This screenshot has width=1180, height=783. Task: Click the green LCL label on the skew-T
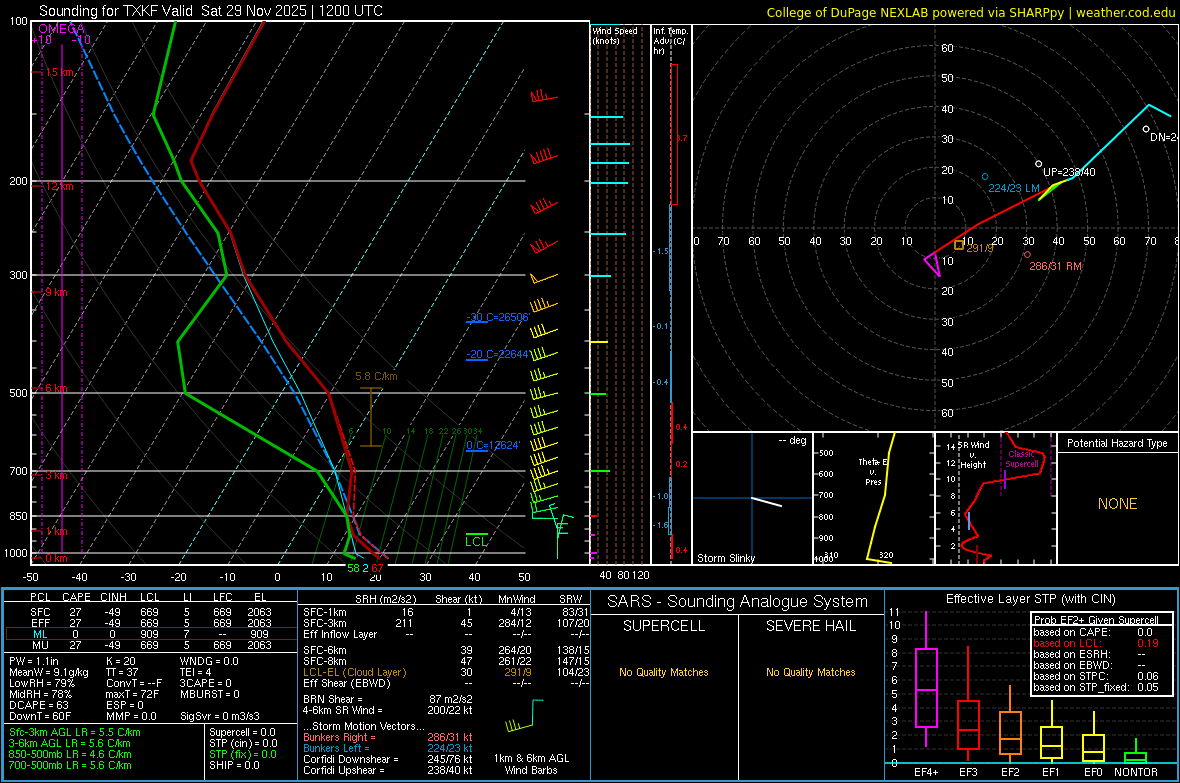(x=476, y=541)
